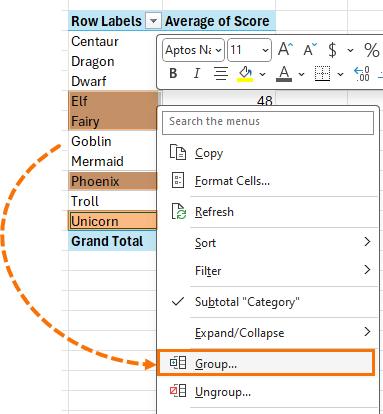Screen dimensions: 383x414
Task: Increase font size with large A icon
Action: click(285, 50)
